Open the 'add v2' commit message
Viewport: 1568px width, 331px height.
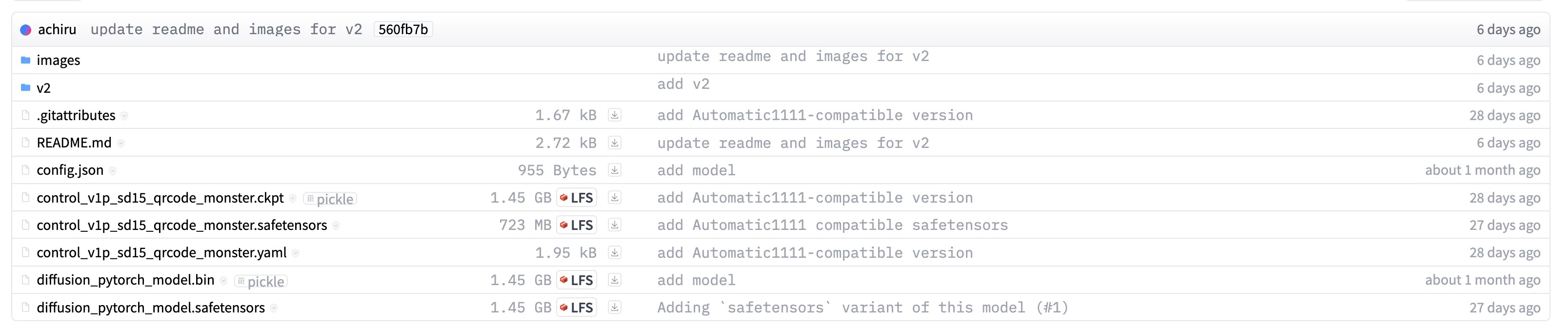coord(683,84)
